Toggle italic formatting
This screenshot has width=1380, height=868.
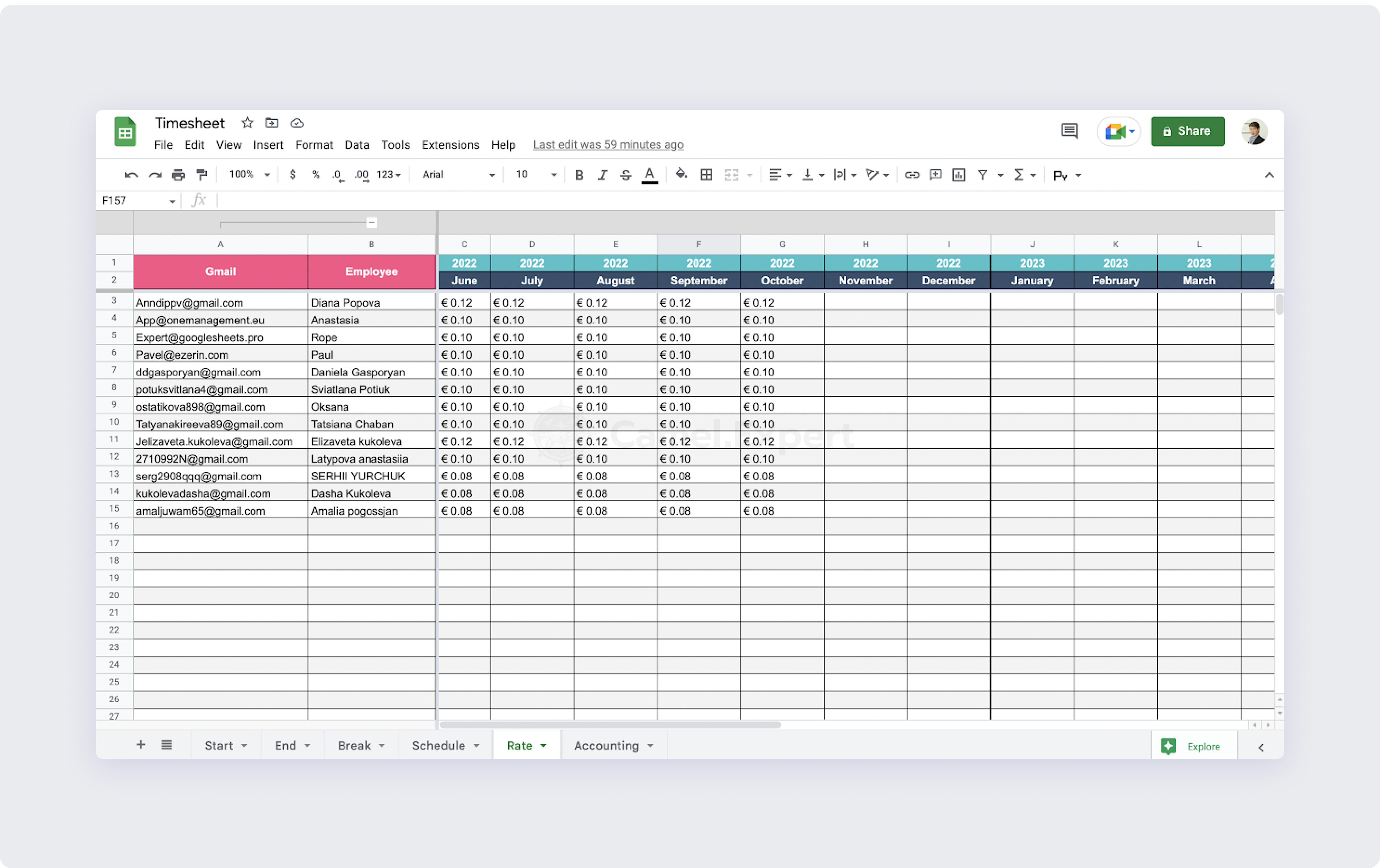[602, 175]
